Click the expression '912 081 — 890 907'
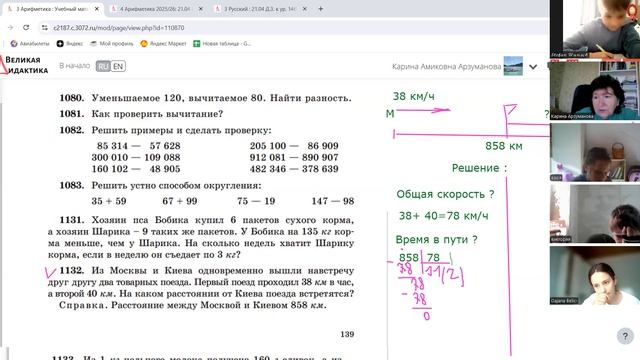 (x=294, y=157)
